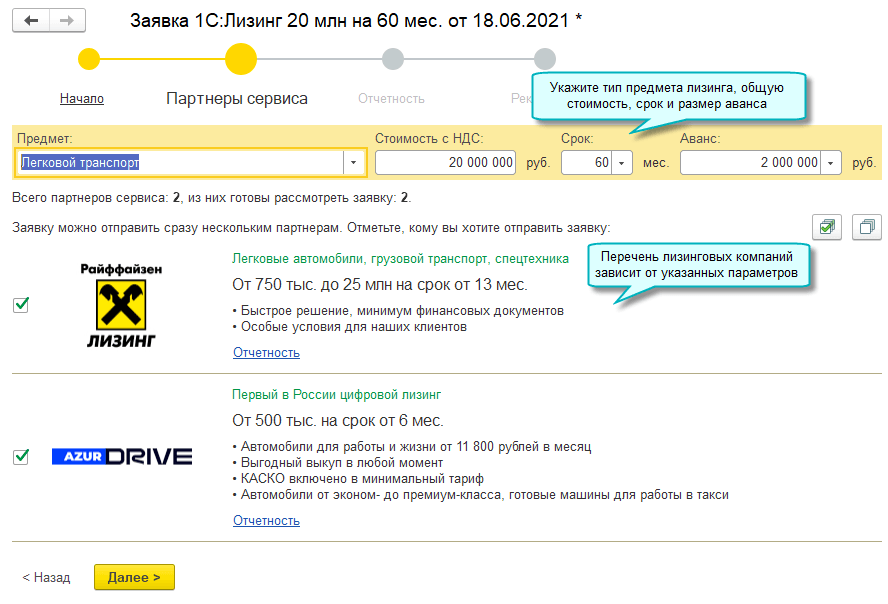The height and width of the screenshot is (604, 888).
Task: Click the forward arrow navigation icon
Action: (x=67, y=20)
